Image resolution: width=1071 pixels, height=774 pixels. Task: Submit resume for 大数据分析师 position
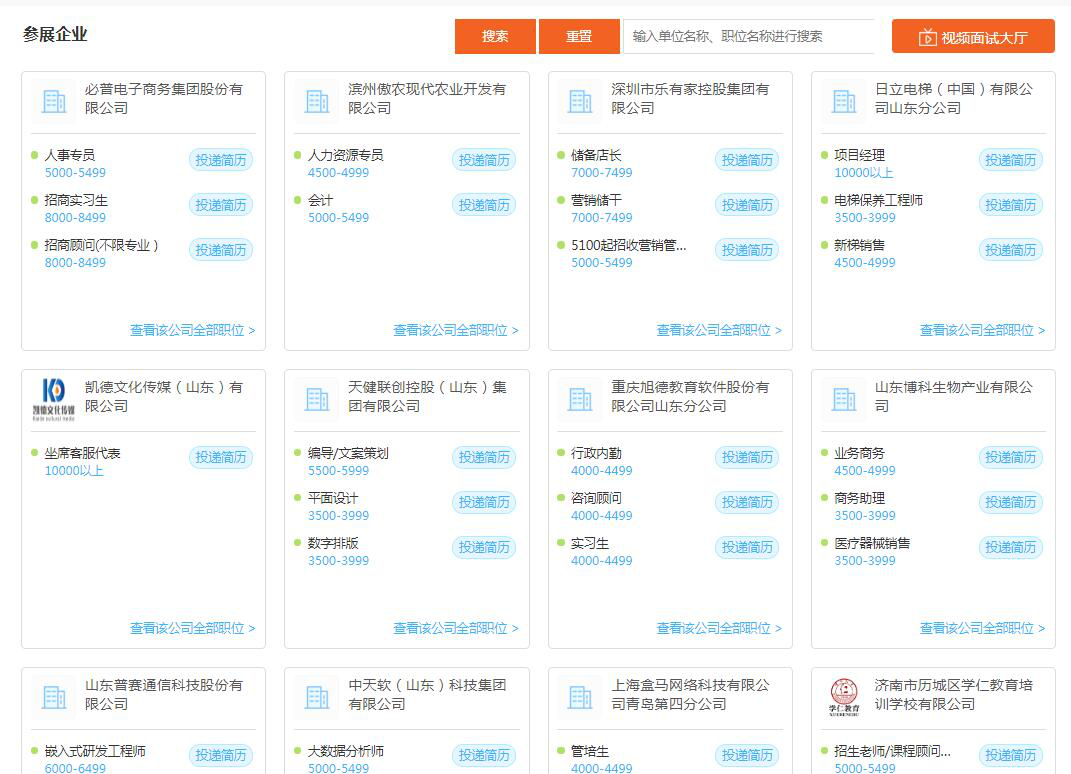[484, 755]
